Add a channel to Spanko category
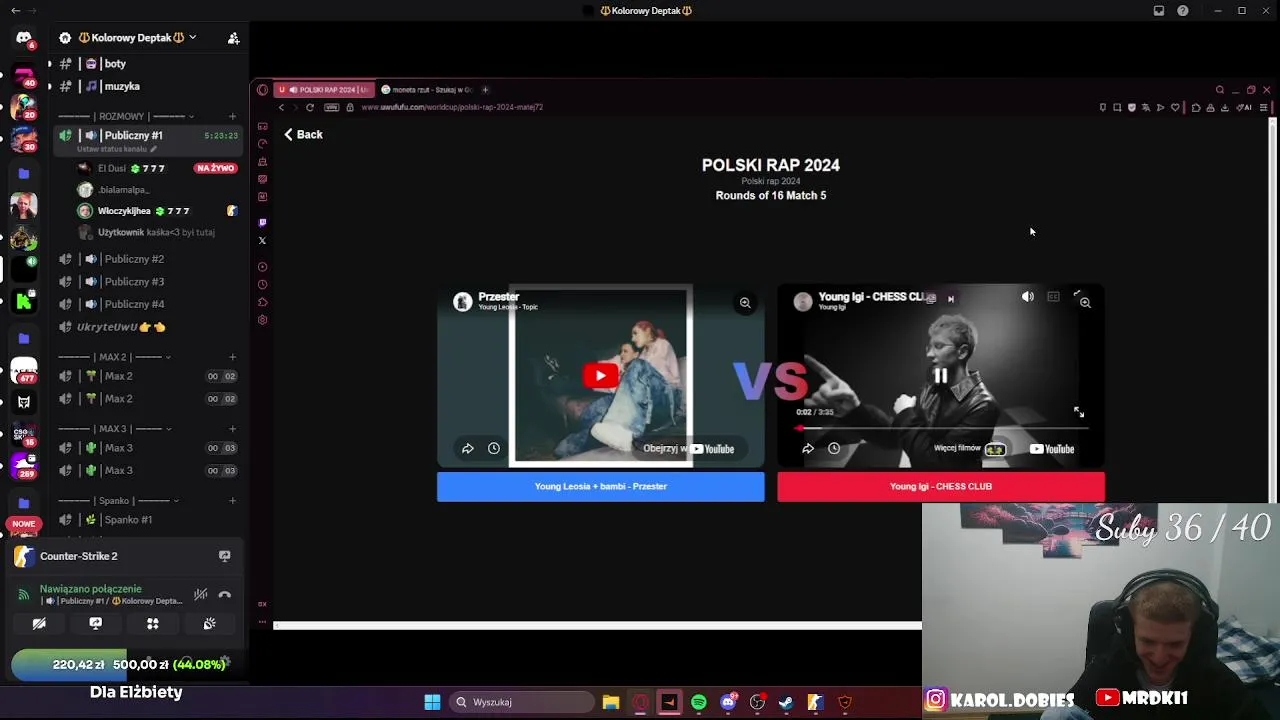1280x720 pixels. coord(232,501)
